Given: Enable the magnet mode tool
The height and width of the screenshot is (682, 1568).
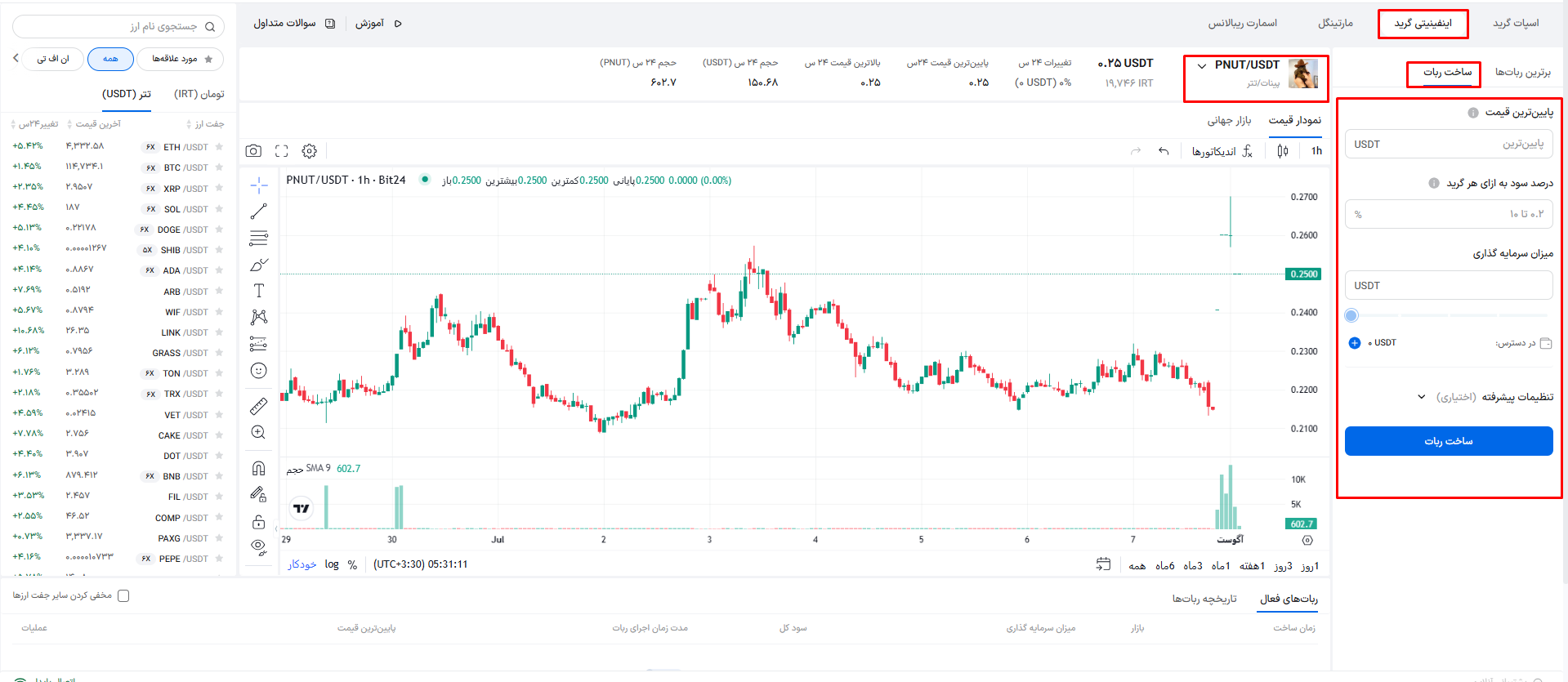Looking at the screenshot, I should [259, 468].
